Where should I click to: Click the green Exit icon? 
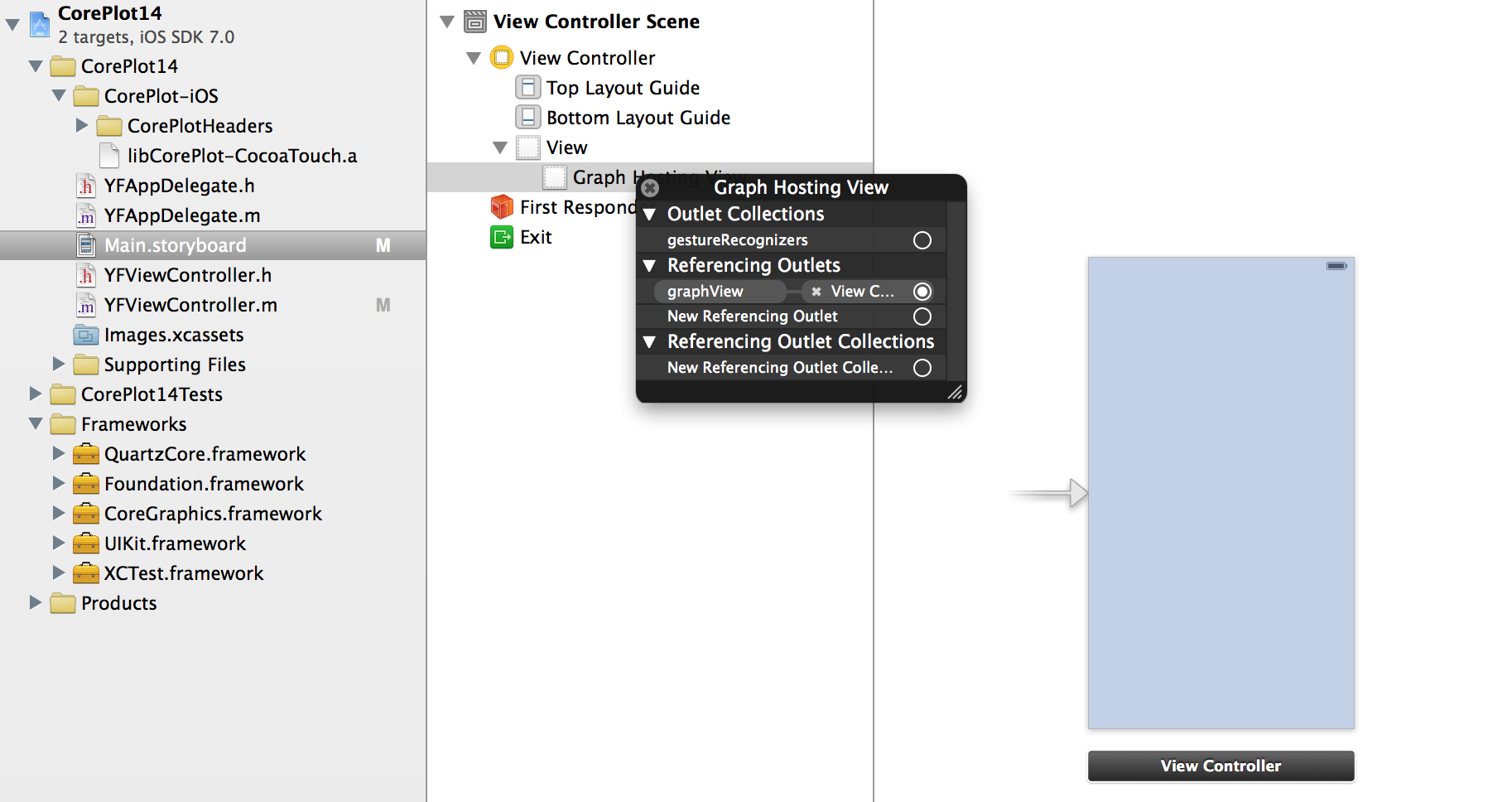pos(502,238)
